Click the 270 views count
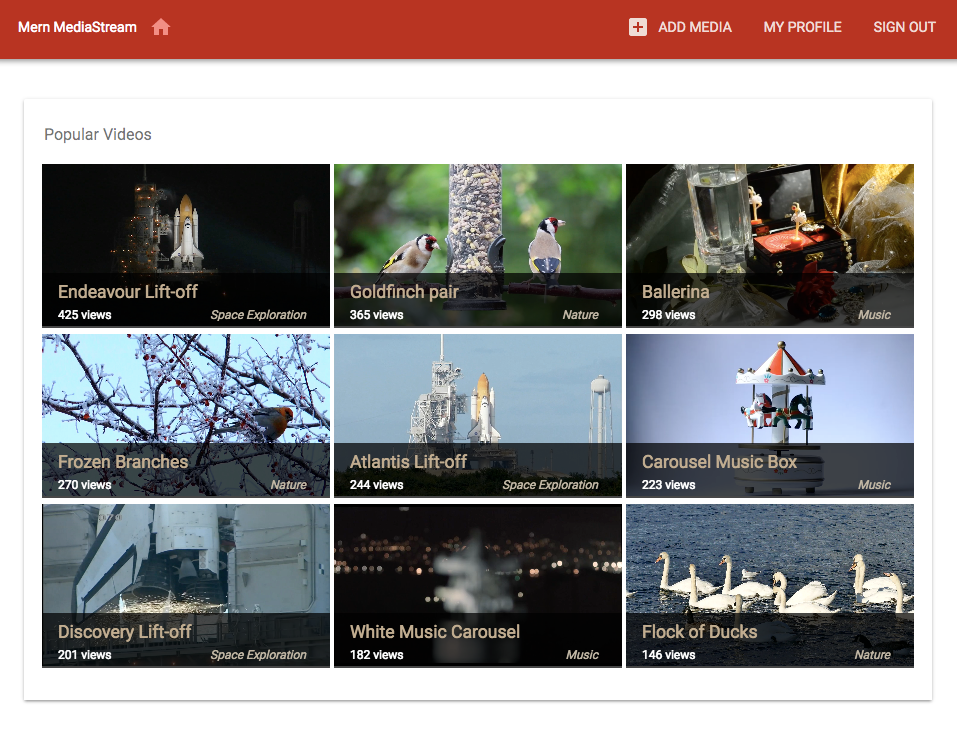 (x=84, y=485)
